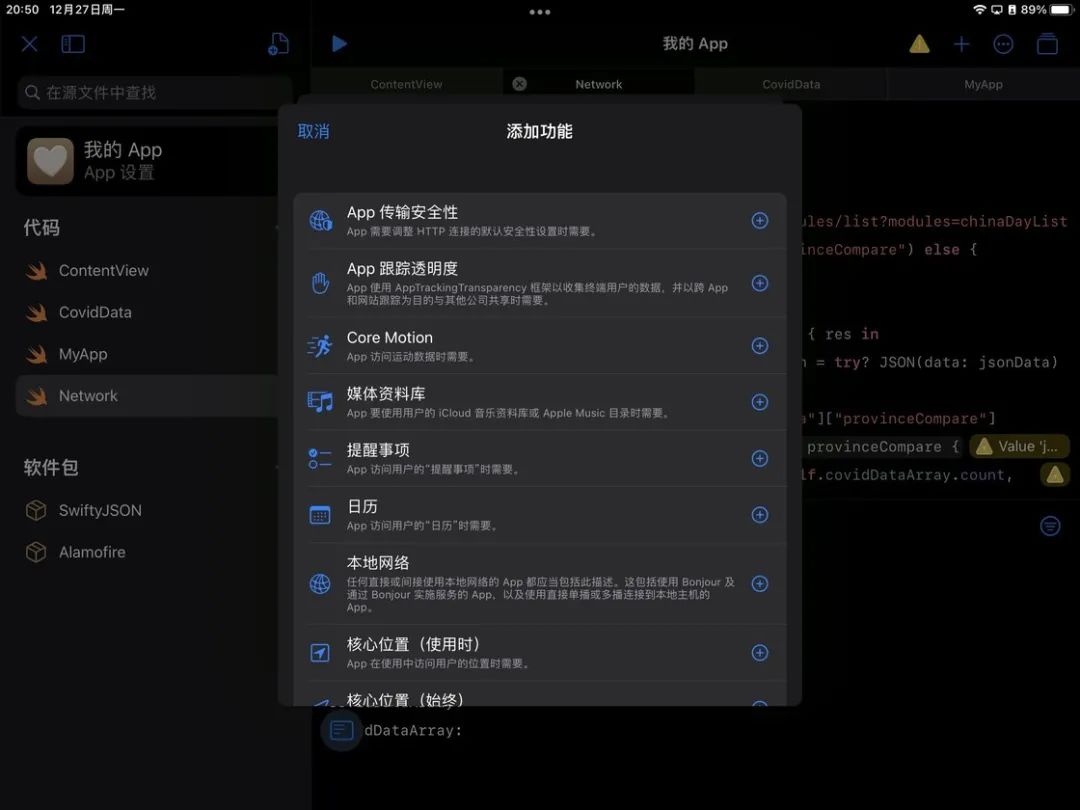Screen dimensions: 1080x810
Task: Open the 我的 App settings row
Action: 147,160
